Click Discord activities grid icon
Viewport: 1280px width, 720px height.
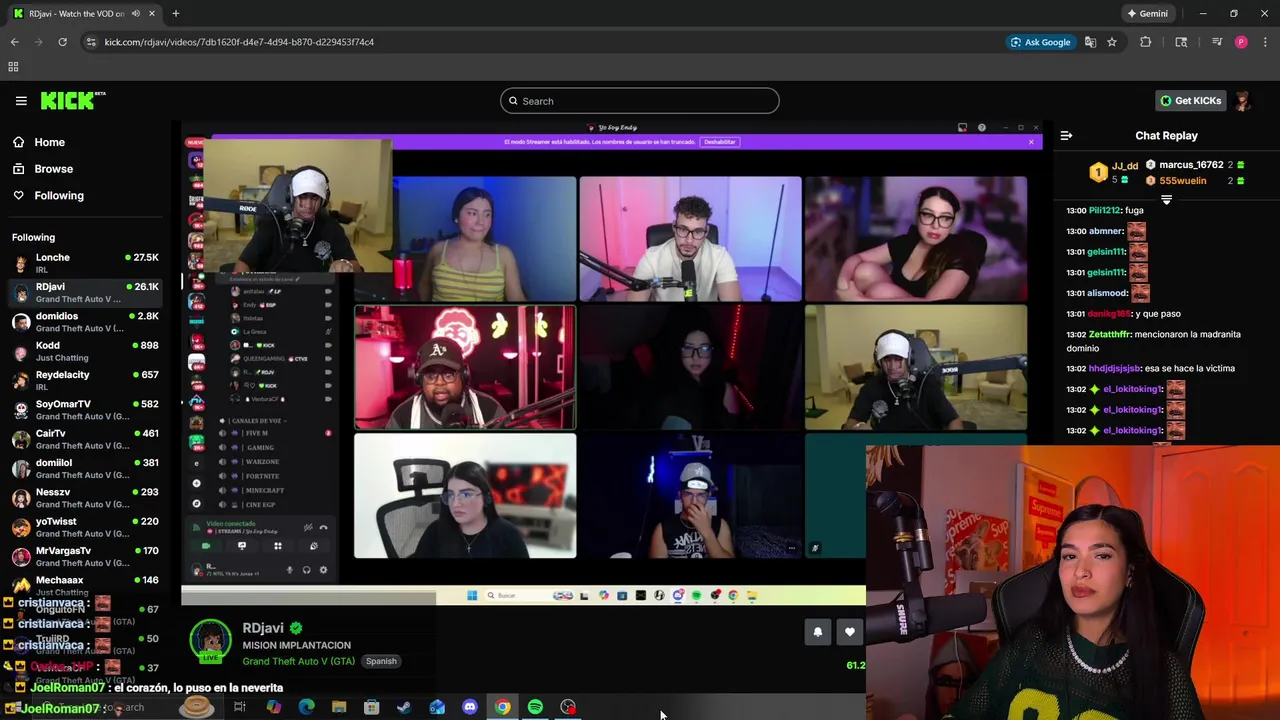(277, 546)
